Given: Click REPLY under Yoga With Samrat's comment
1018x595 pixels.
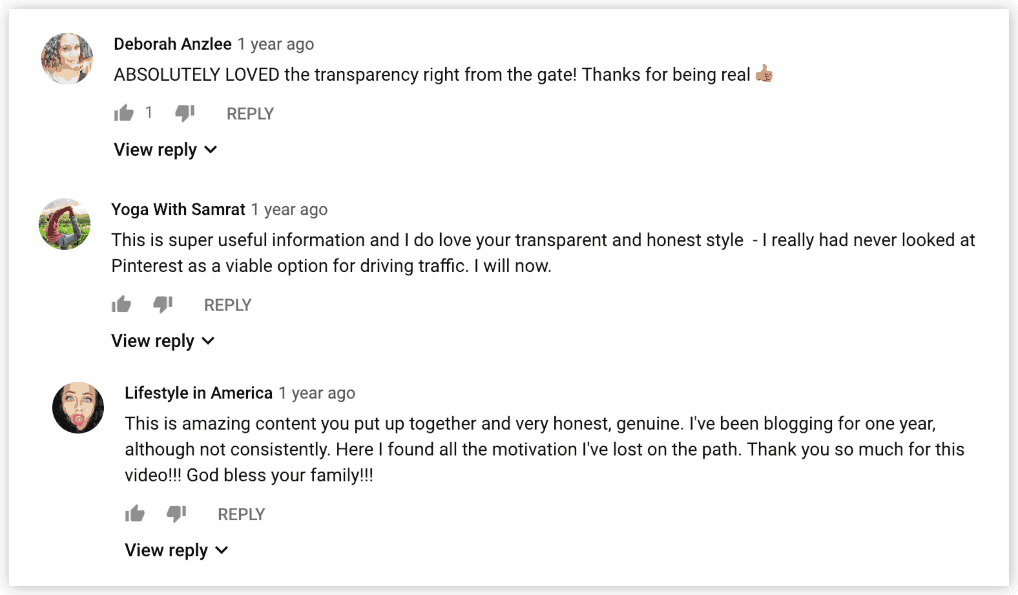Looking at the screenshot, I should [227, 304].
